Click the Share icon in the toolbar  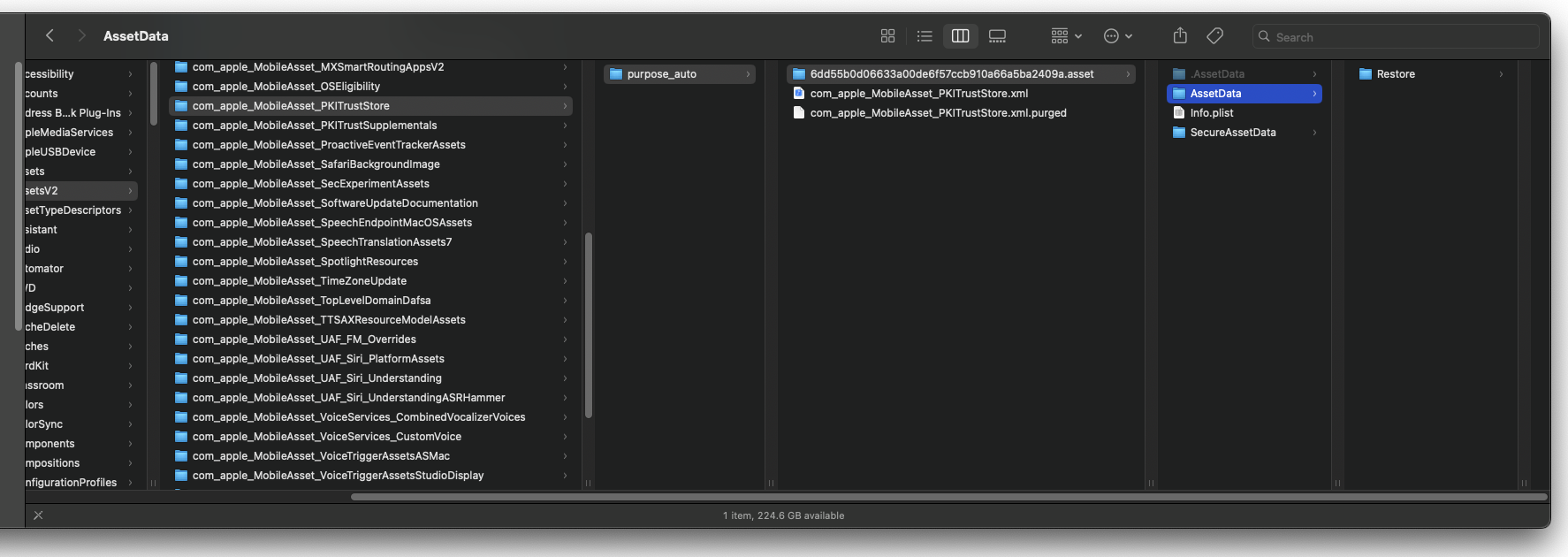point(1180,35)
